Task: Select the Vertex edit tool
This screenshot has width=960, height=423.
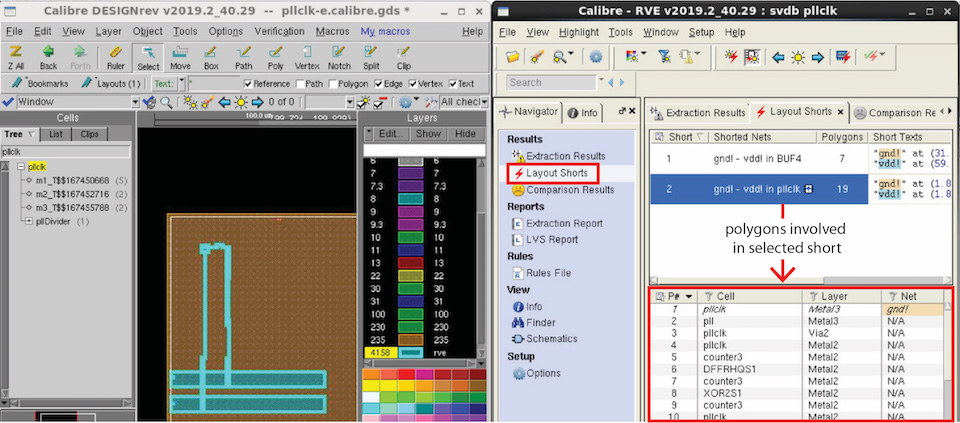Action: pos(307,58)
